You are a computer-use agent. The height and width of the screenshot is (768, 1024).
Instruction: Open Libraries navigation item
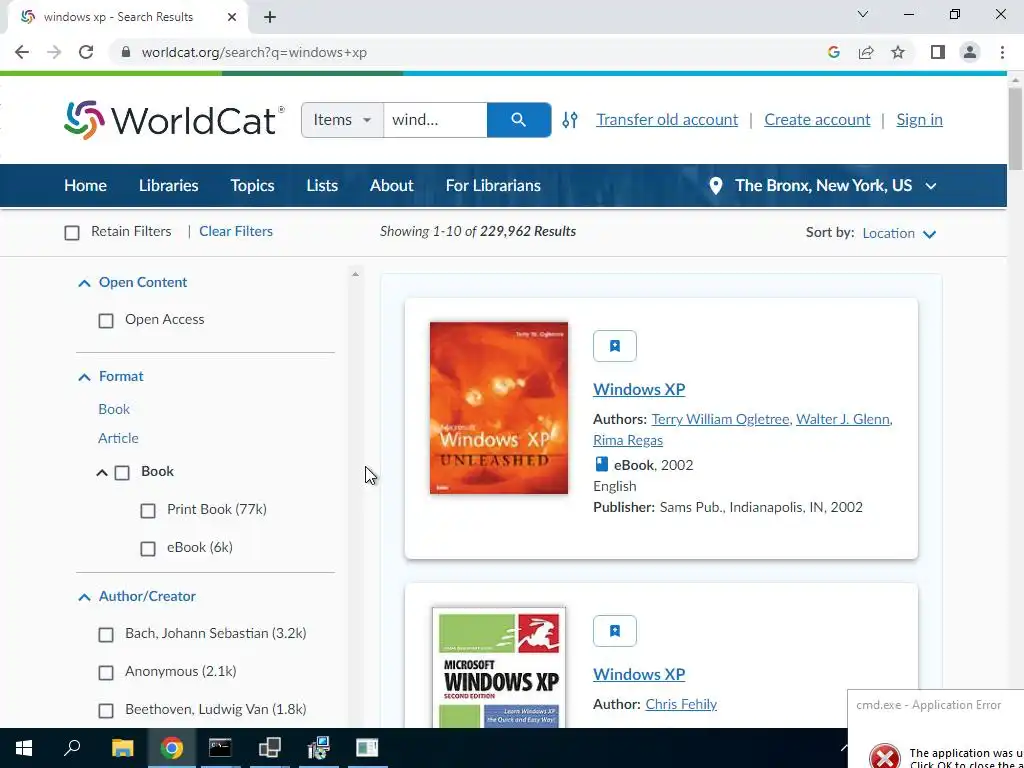click(x=168, y=185)
